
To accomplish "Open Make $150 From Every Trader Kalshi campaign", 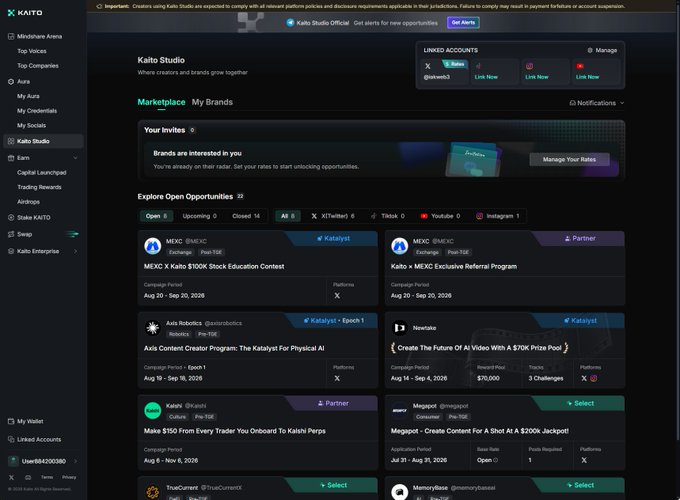I will 235,431.
